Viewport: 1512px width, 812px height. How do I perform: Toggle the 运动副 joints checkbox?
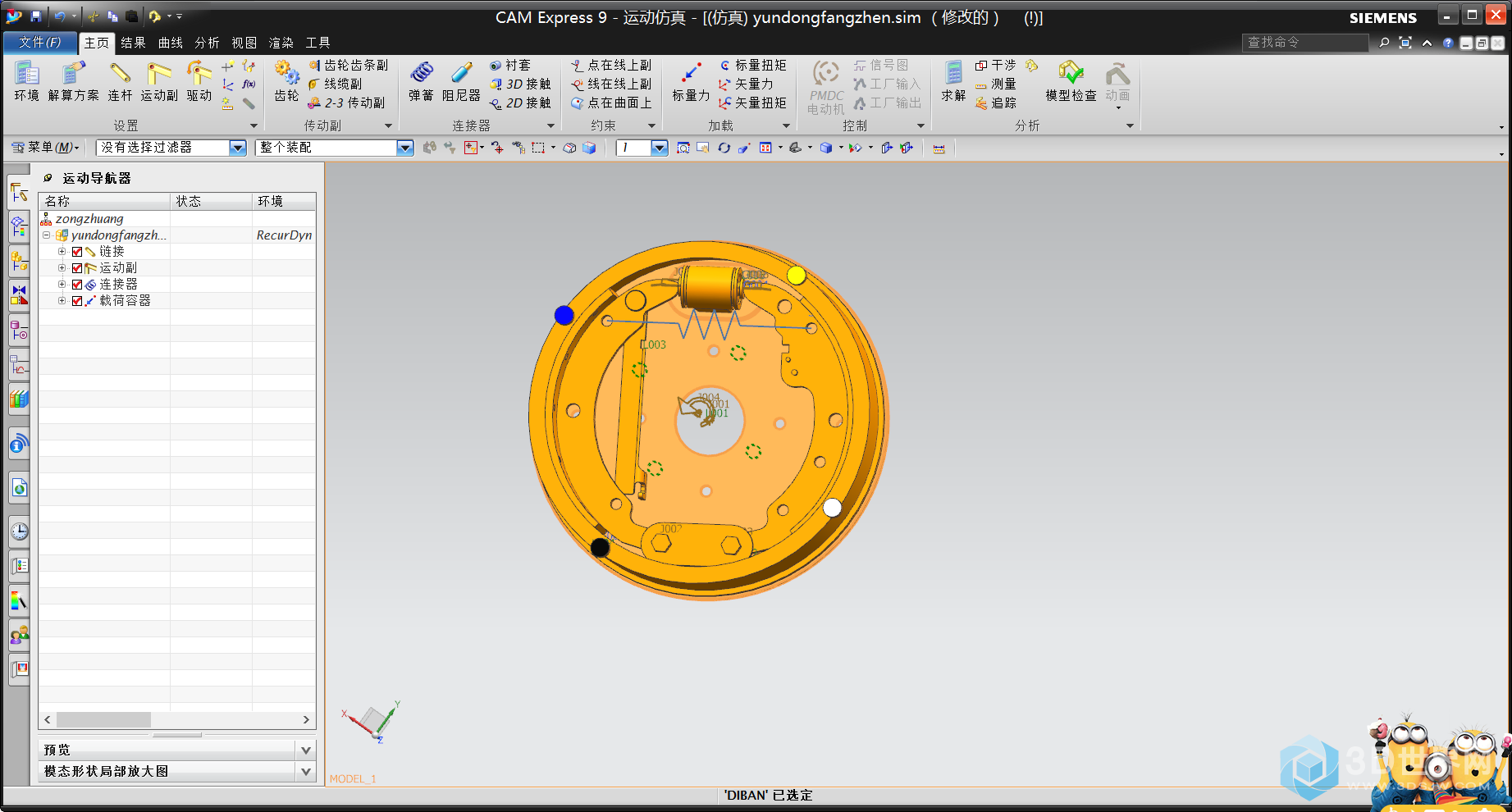tap(77, 268)
